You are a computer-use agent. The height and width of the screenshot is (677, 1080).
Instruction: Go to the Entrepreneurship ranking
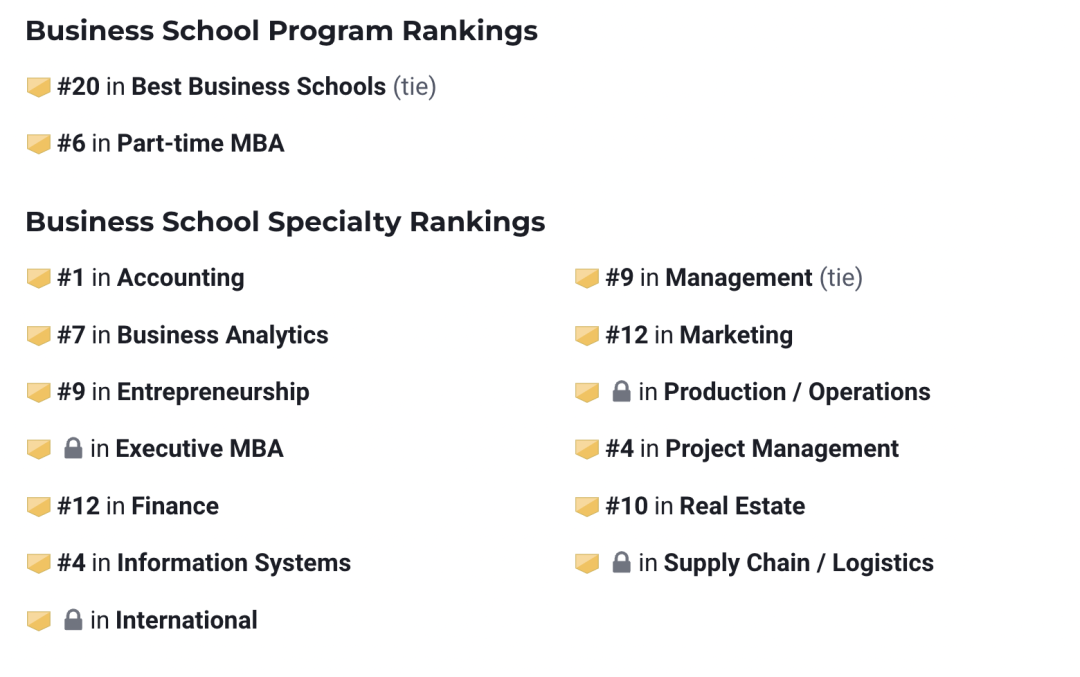coord(213,392)
